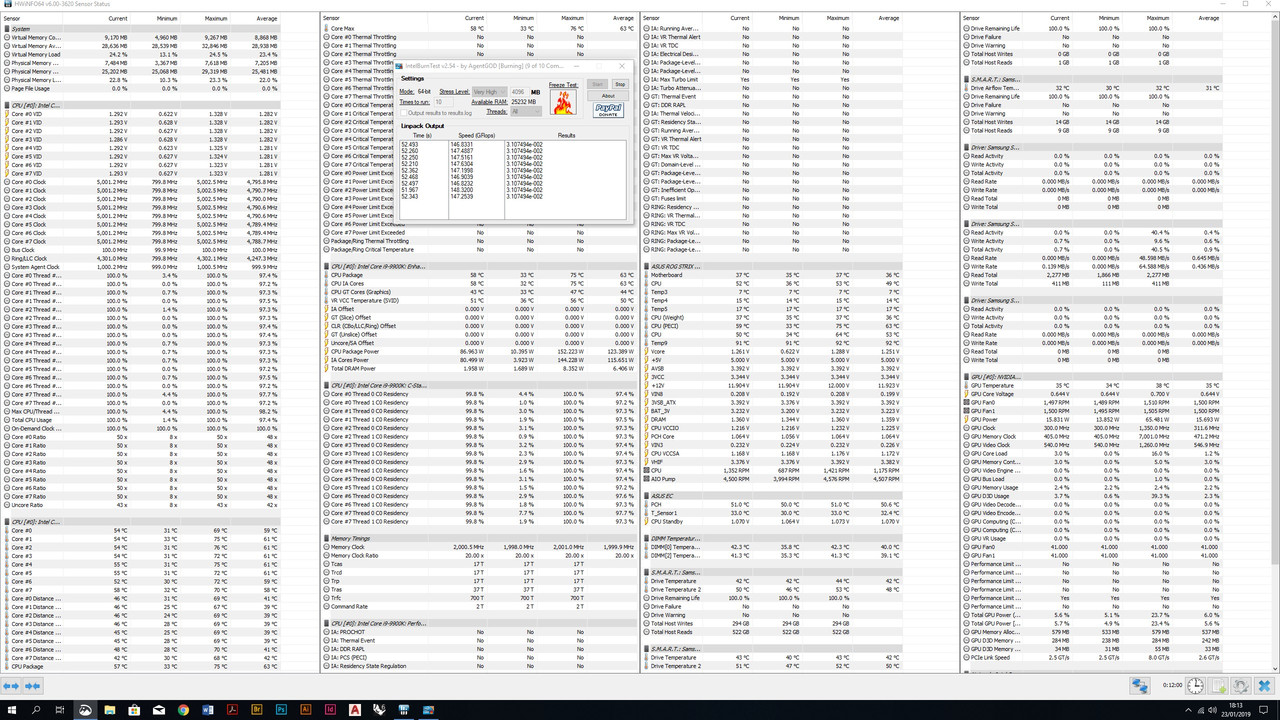This screenshot has height=720, width=1280.
Task: Open HWiNFO settings via the gear icon
Action: pyautogui.click(x=1240, y=686)
